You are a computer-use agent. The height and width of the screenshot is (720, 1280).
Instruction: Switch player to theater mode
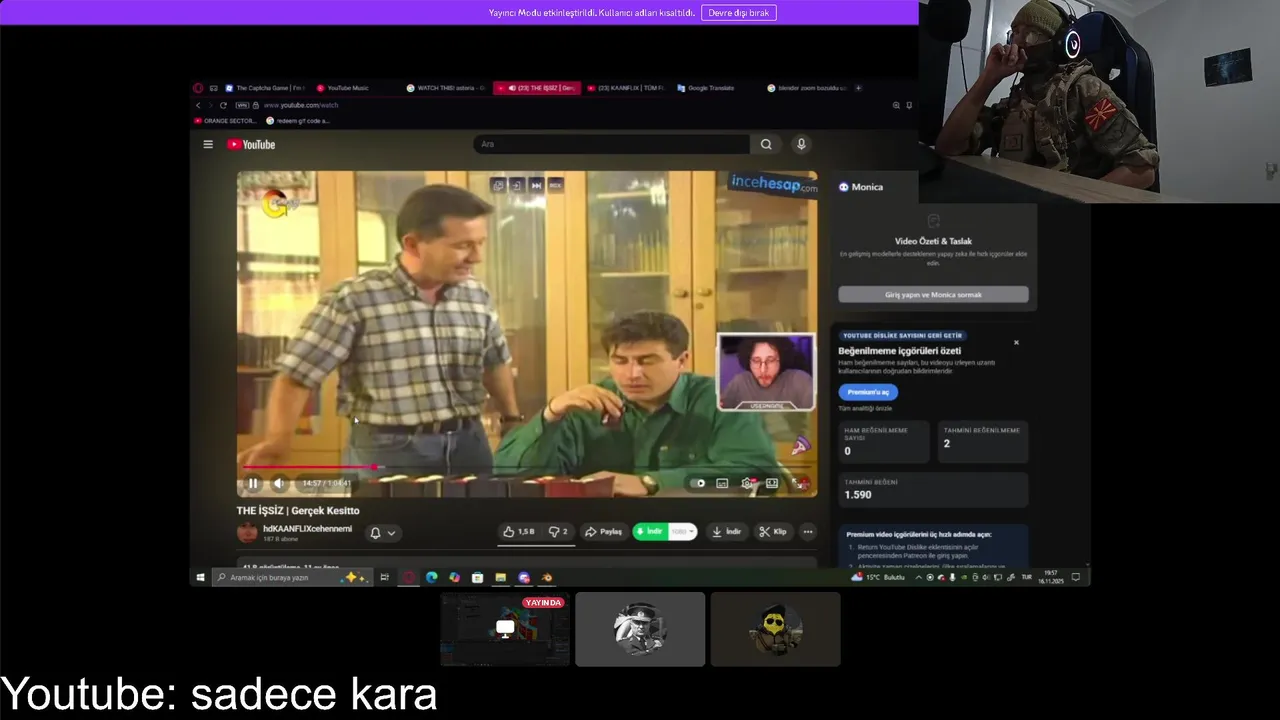point(772,483)
